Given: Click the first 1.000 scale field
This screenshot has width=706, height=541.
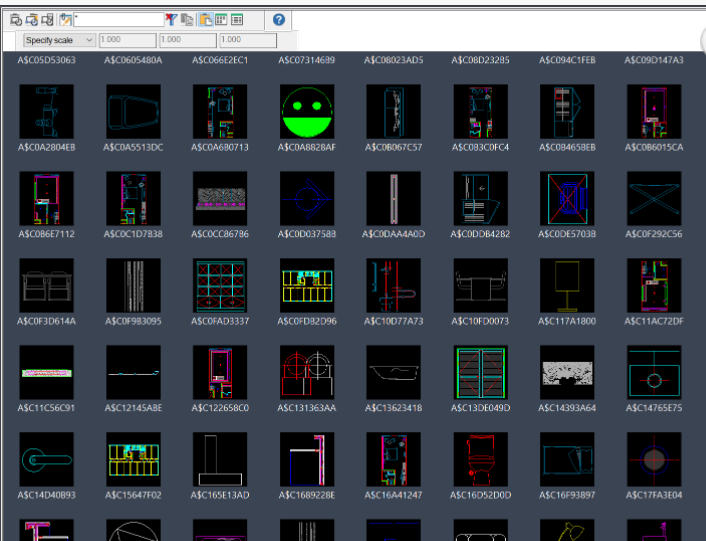Looking at the screenshot, I should (128, 40).
